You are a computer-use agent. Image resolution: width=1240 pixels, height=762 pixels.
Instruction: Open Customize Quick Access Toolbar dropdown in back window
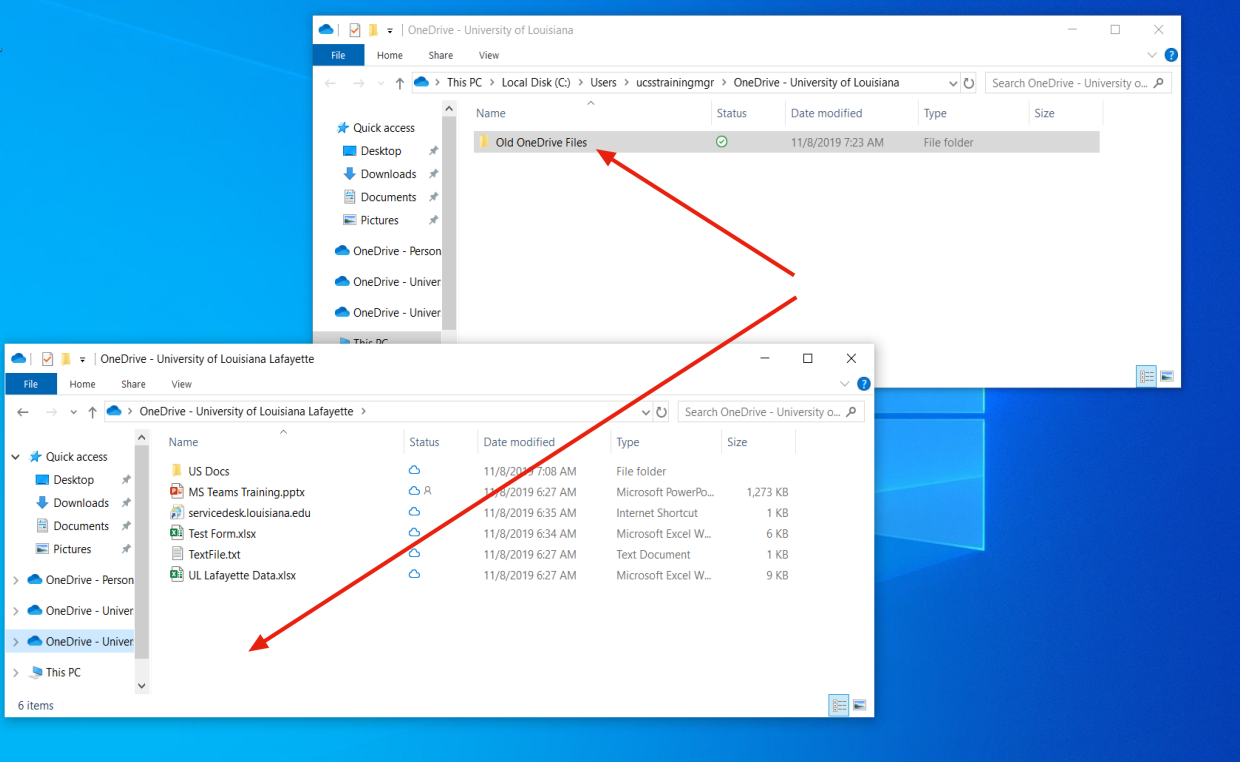pos(390,31)
